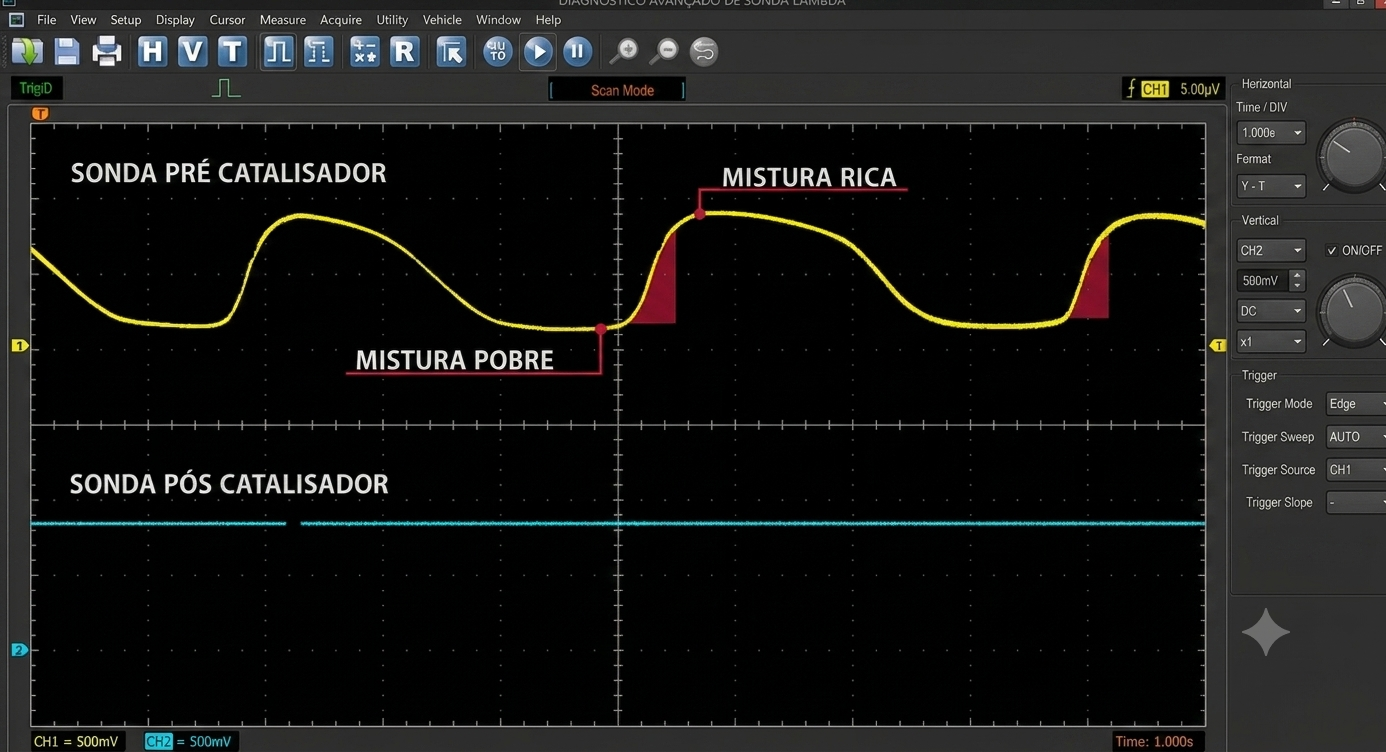Viewport: 1386px width, 752px height.
Task: Click the undo zoom round icon
Action: click(704, 51)
